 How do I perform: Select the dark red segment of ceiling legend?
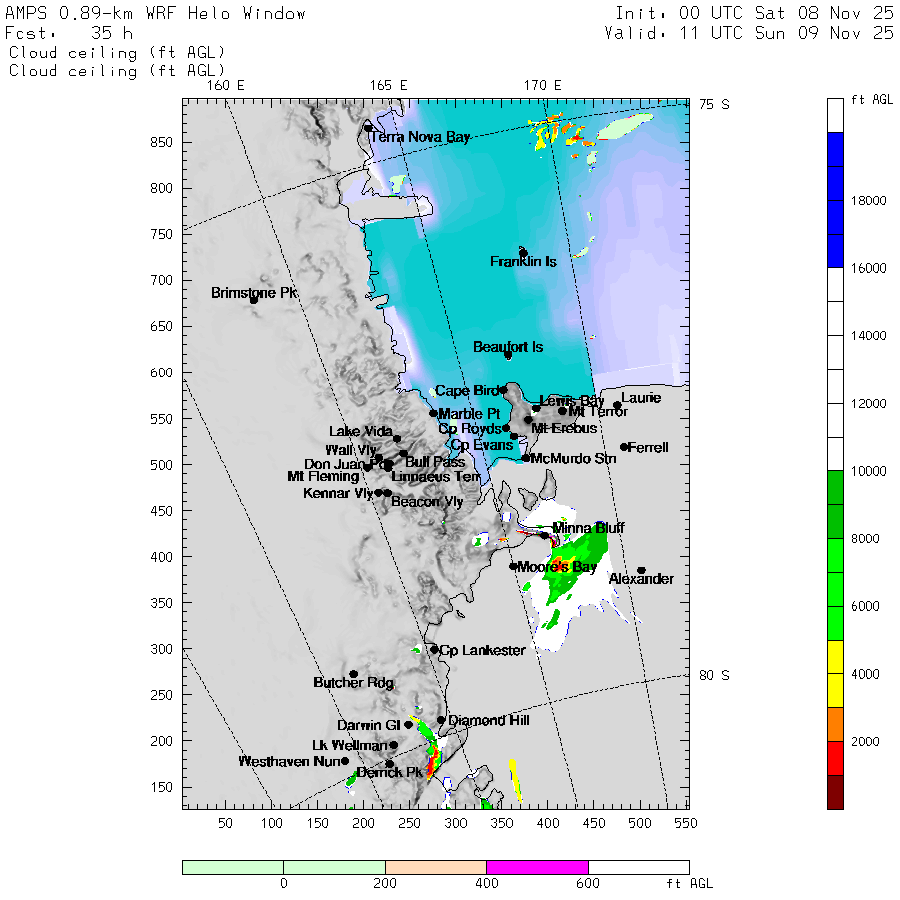pos(835,792)
